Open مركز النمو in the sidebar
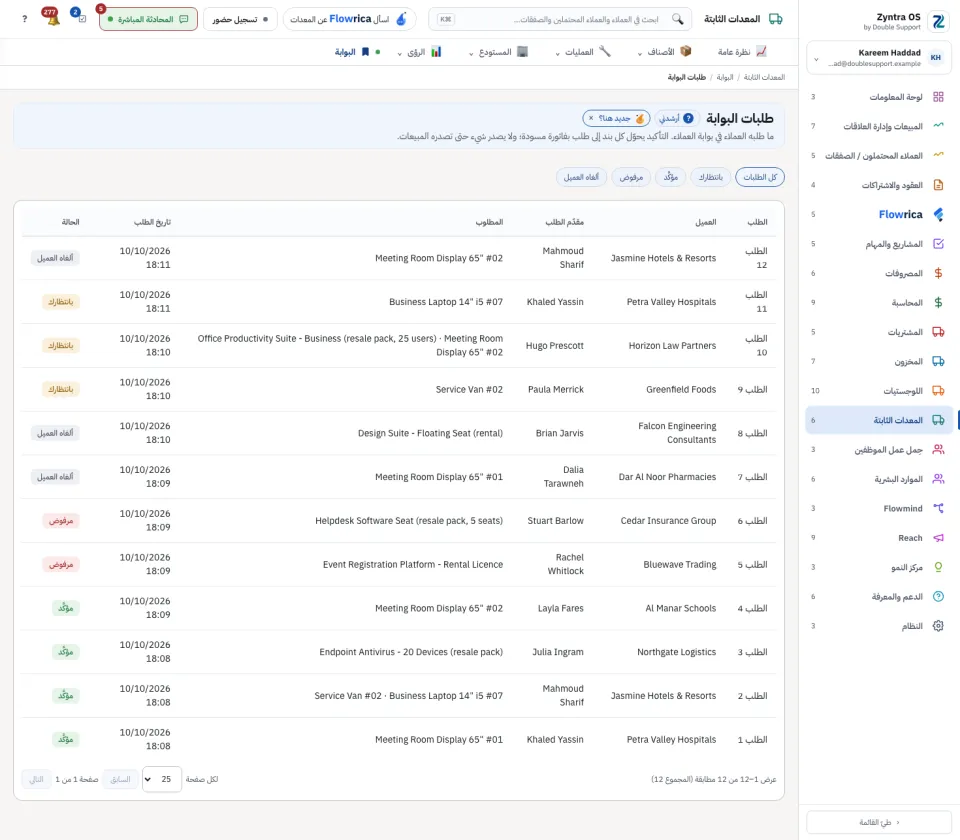960x840 pixels. coord(879,567)
